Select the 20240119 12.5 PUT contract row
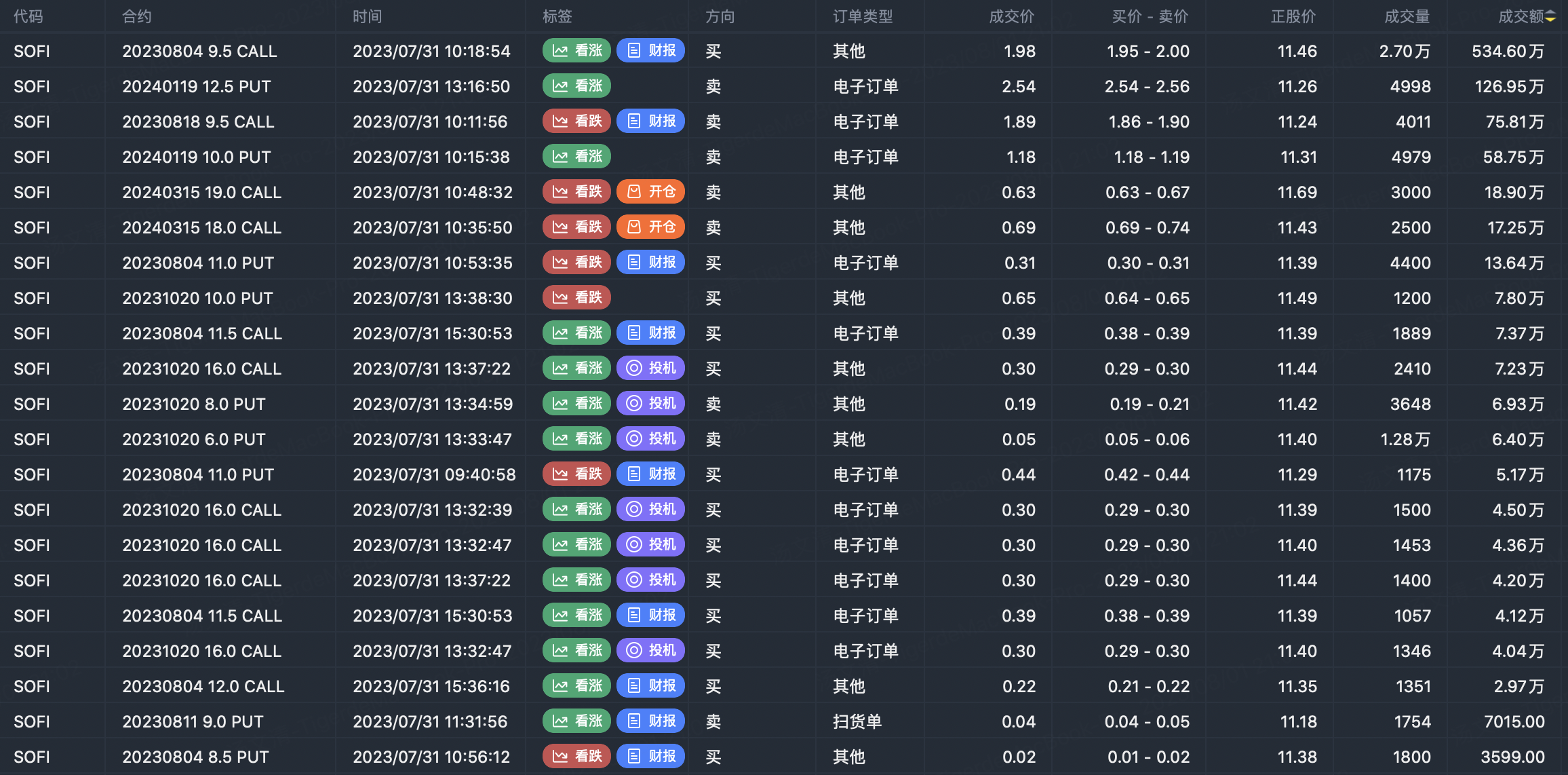The height and width of the screenshot is (775, 1568). (197, 86)
